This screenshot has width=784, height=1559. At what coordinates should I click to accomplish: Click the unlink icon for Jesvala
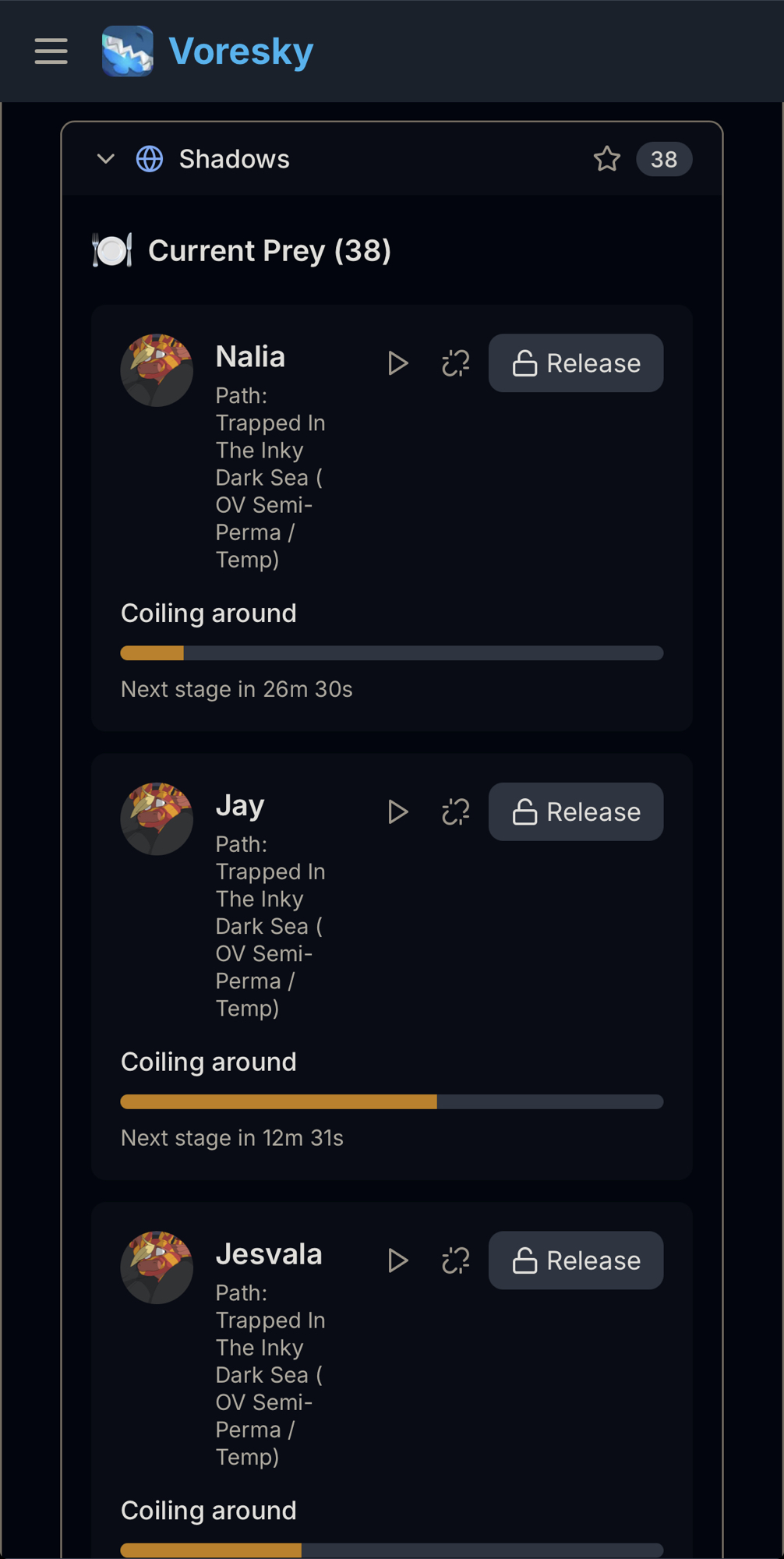tap(456, 1260)
